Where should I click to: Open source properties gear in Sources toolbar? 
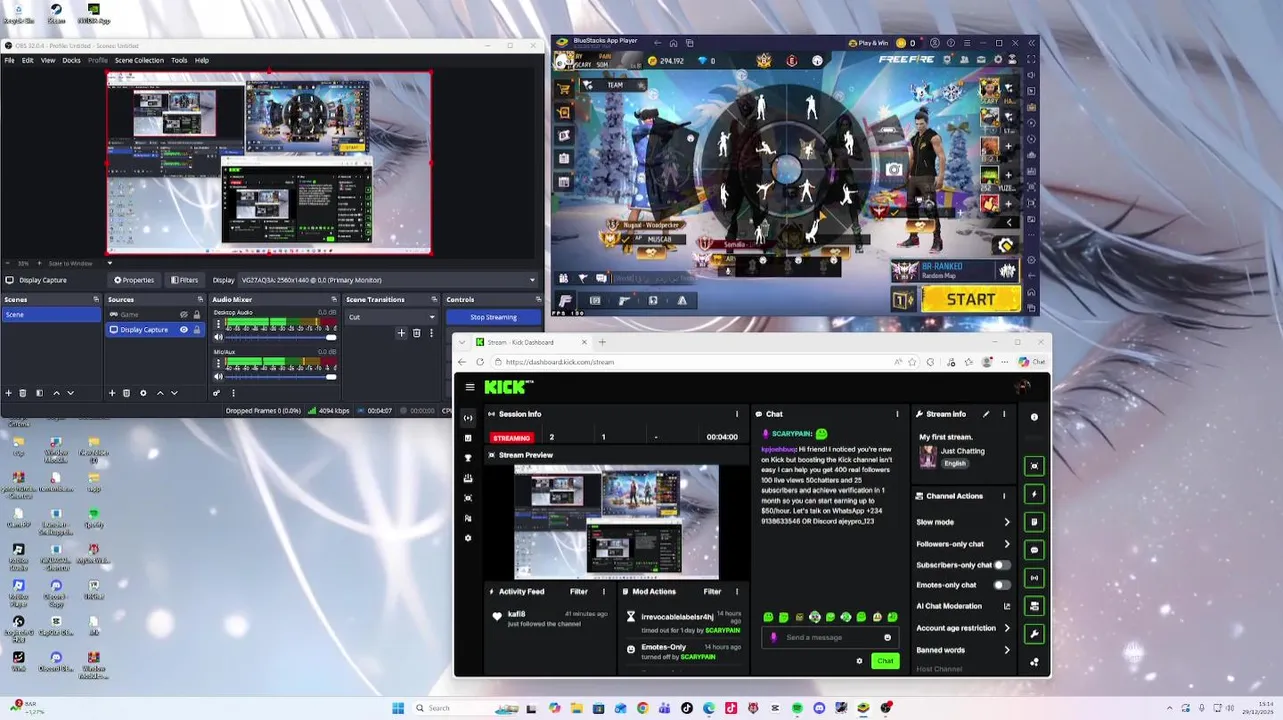pos(143,393)
